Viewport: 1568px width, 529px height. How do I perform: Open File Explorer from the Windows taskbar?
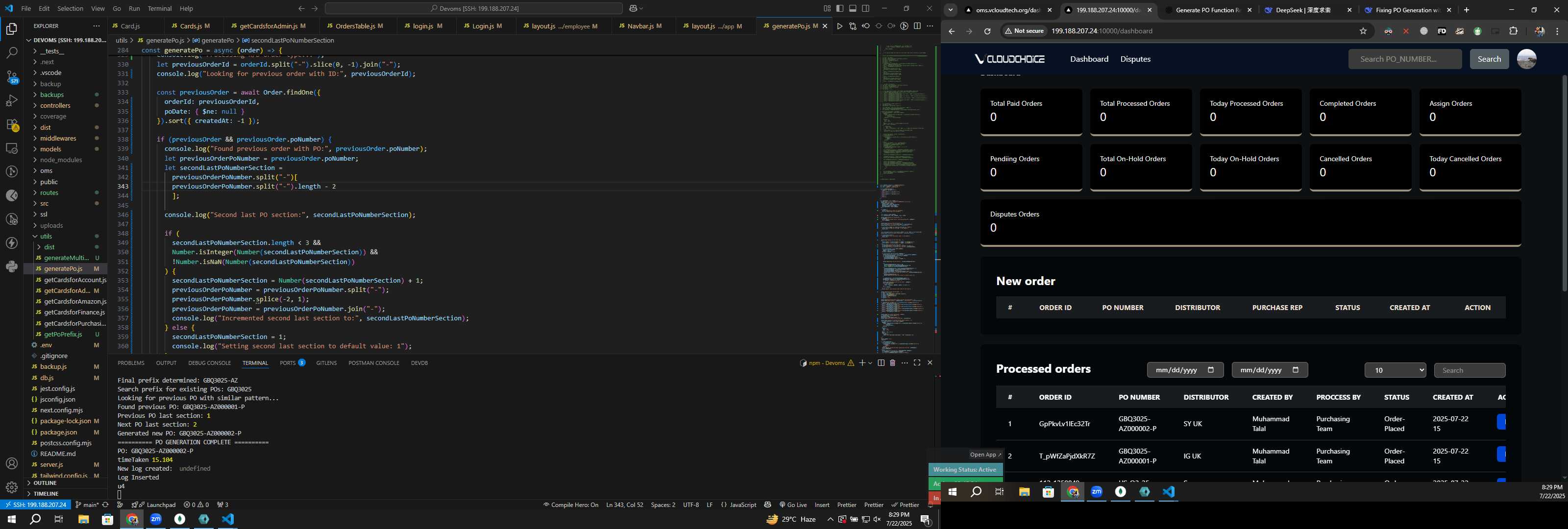tap(83, 519)
